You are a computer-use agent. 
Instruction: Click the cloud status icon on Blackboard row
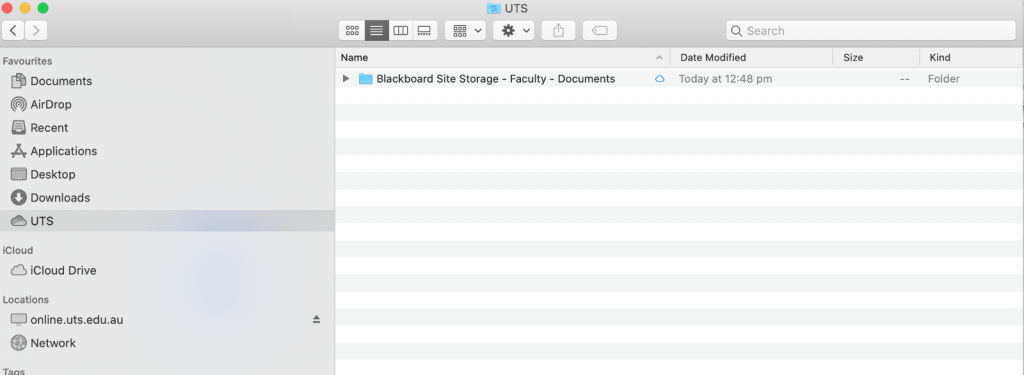click(660, 78)
